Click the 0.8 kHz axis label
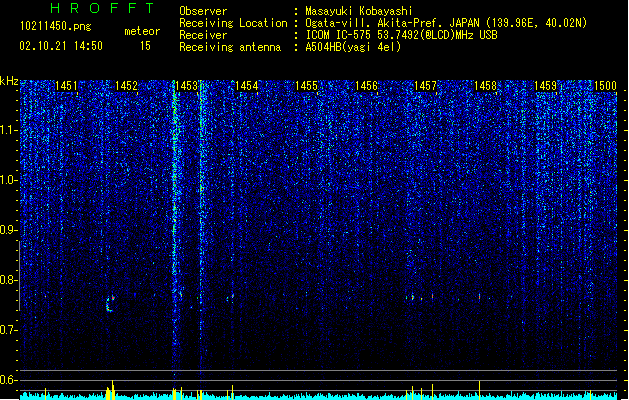This screenshot has height=400, width=629. tap(8, 280)
